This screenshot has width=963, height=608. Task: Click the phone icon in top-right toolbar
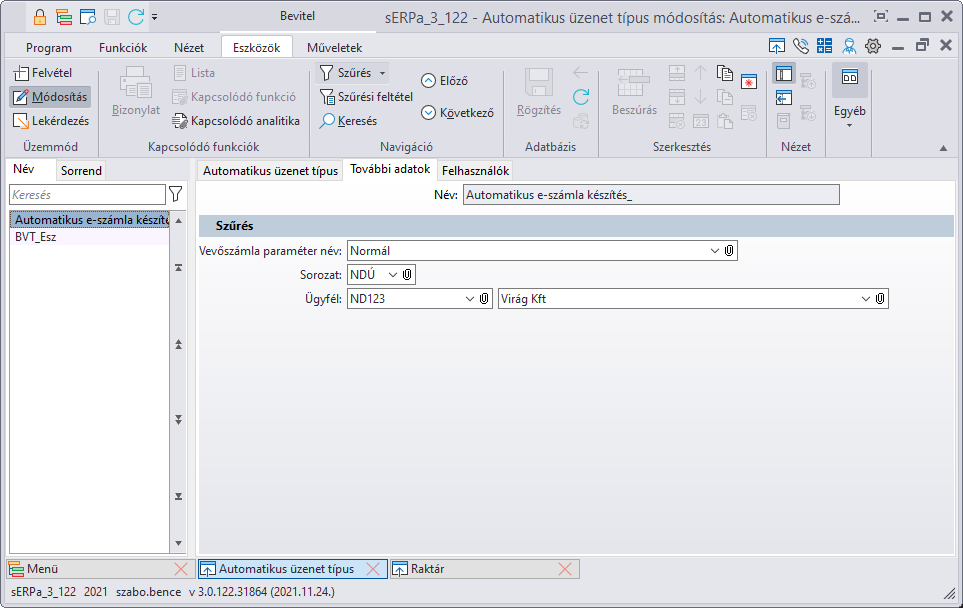[800, 46]
